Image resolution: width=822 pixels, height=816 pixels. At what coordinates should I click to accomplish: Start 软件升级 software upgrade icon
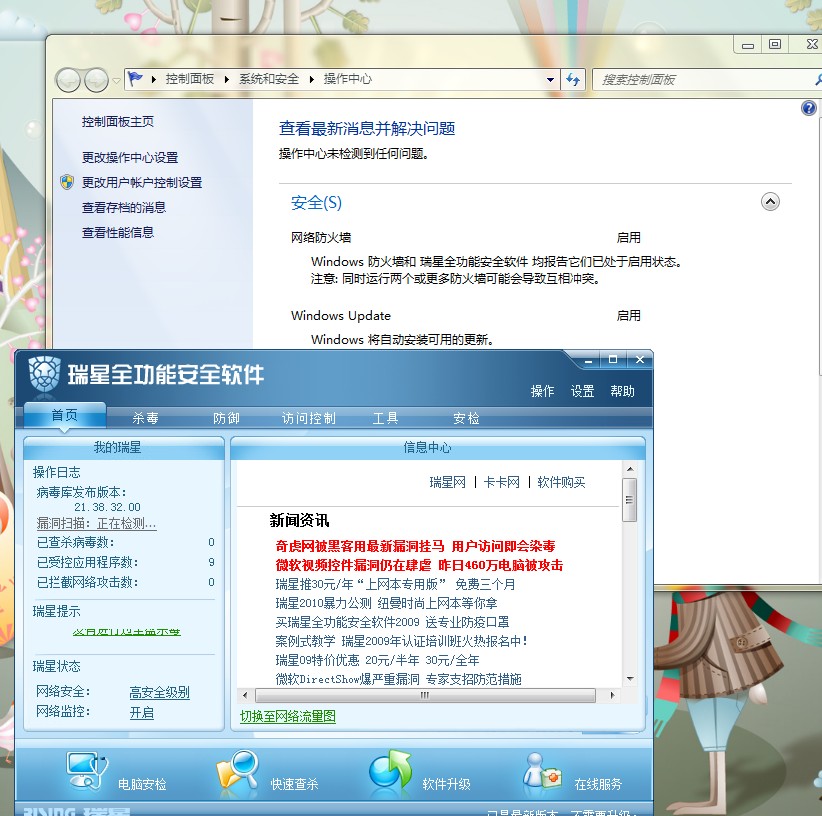391,769
